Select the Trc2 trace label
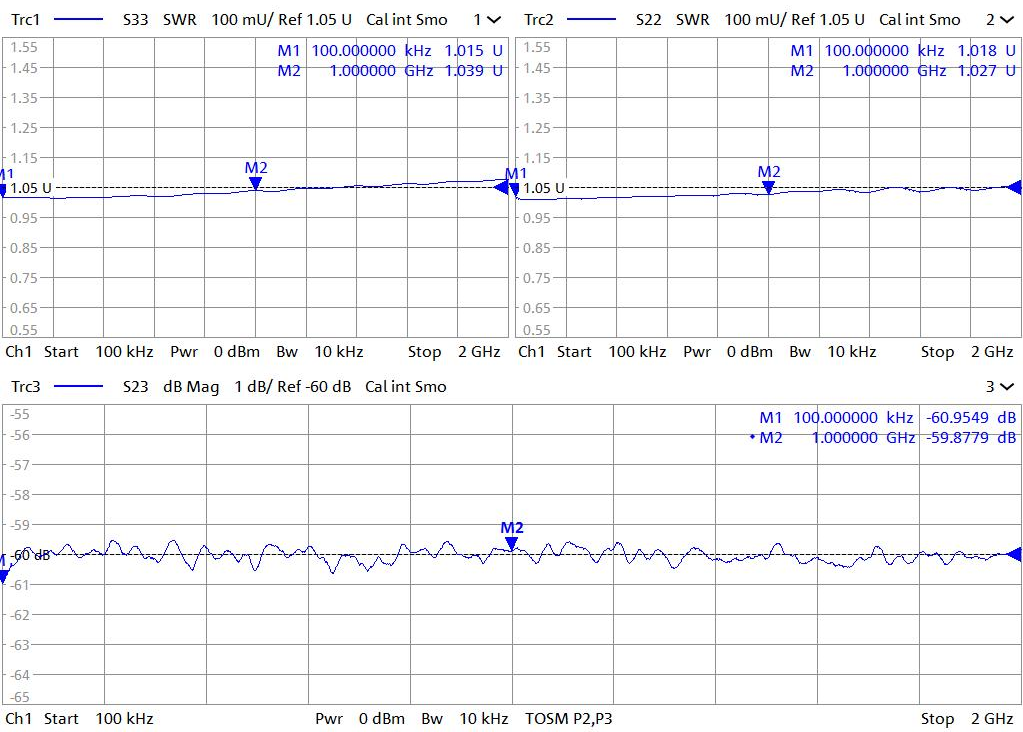 pos(538,20)
